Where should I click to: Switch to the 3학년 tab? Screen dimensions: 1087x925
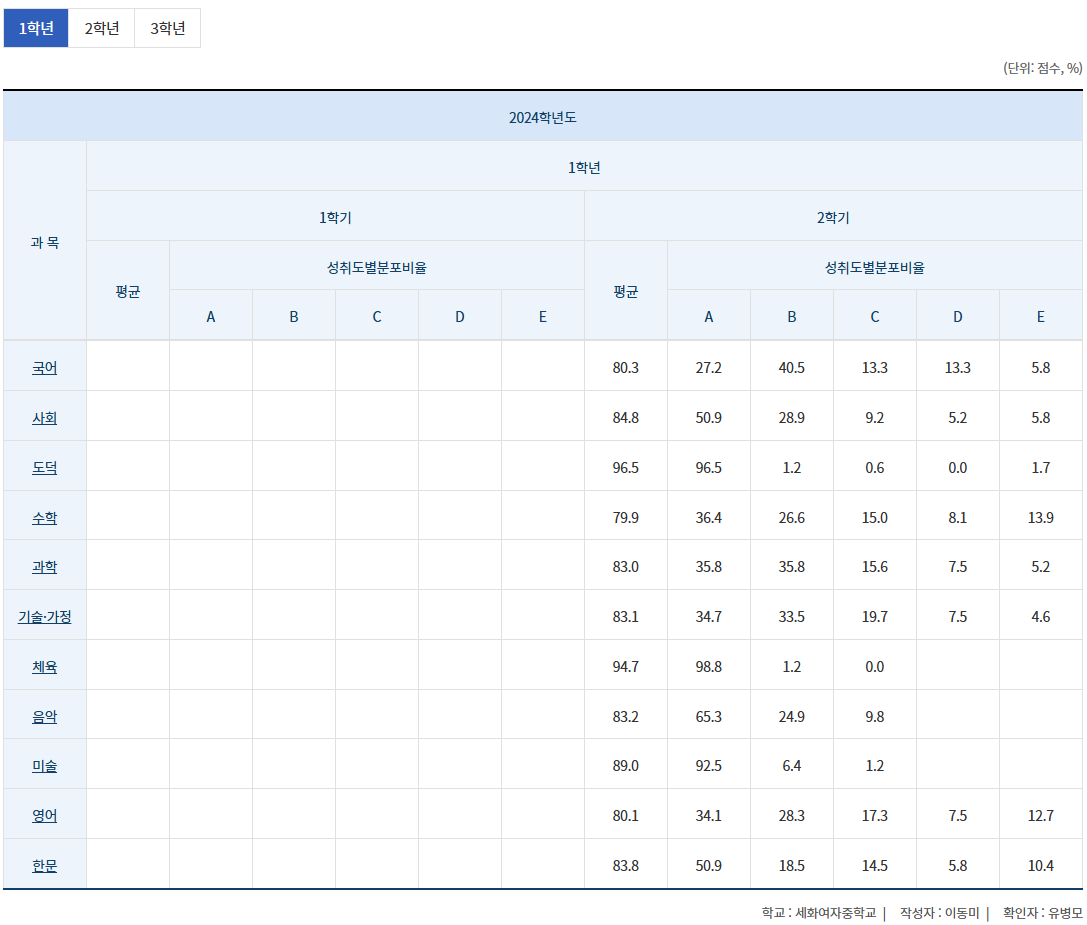tap(167, 28)
